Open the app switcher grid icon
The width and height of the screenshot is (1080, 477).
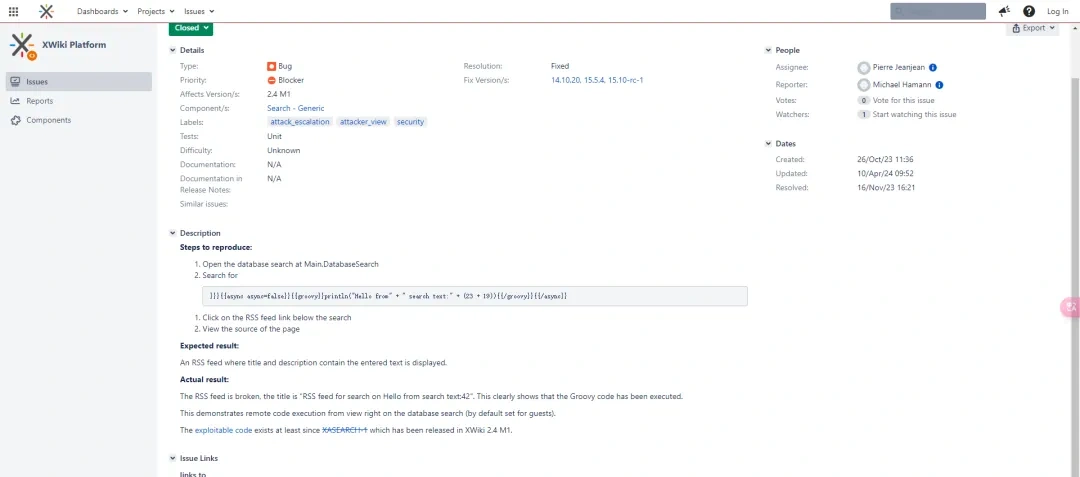tap(13, 11)
